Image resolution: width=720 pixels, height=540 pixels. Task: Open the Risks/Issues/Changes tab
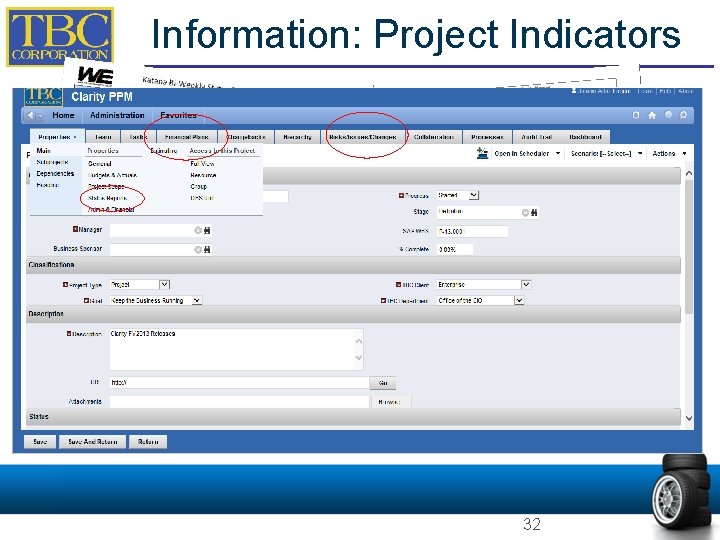pyautogui.click(x=363, y=137)
